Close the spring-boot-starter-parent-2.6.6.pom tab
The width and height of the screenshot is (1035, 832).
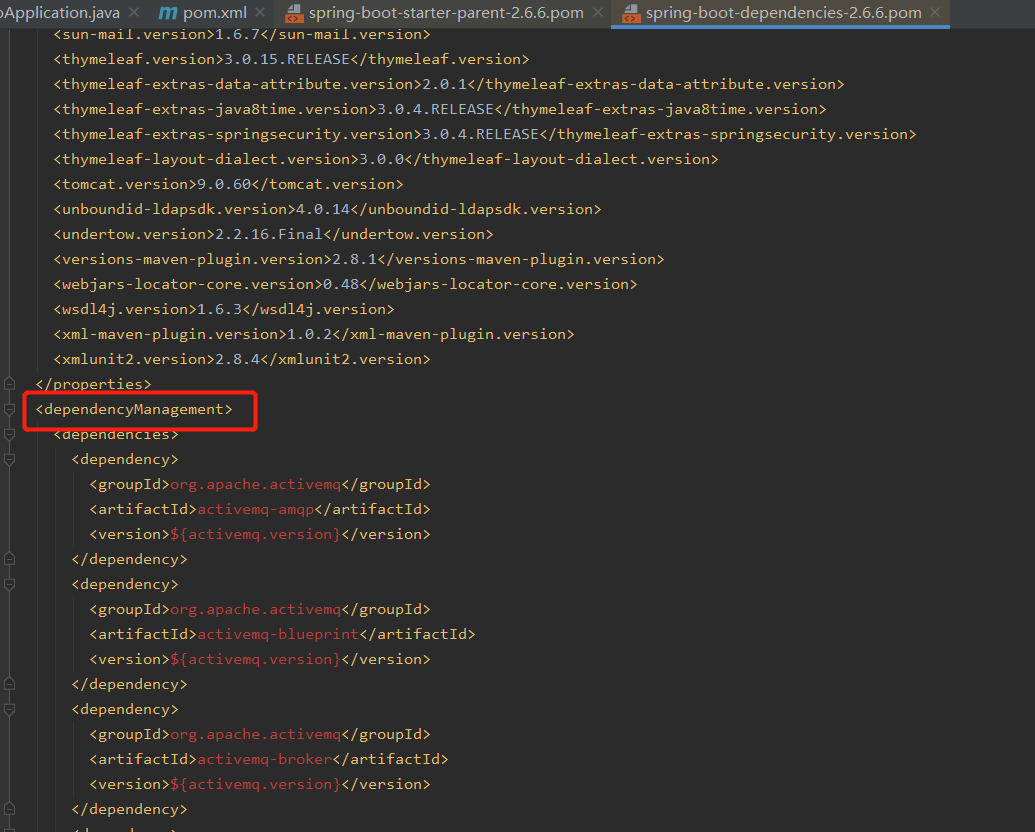(598, 13)
